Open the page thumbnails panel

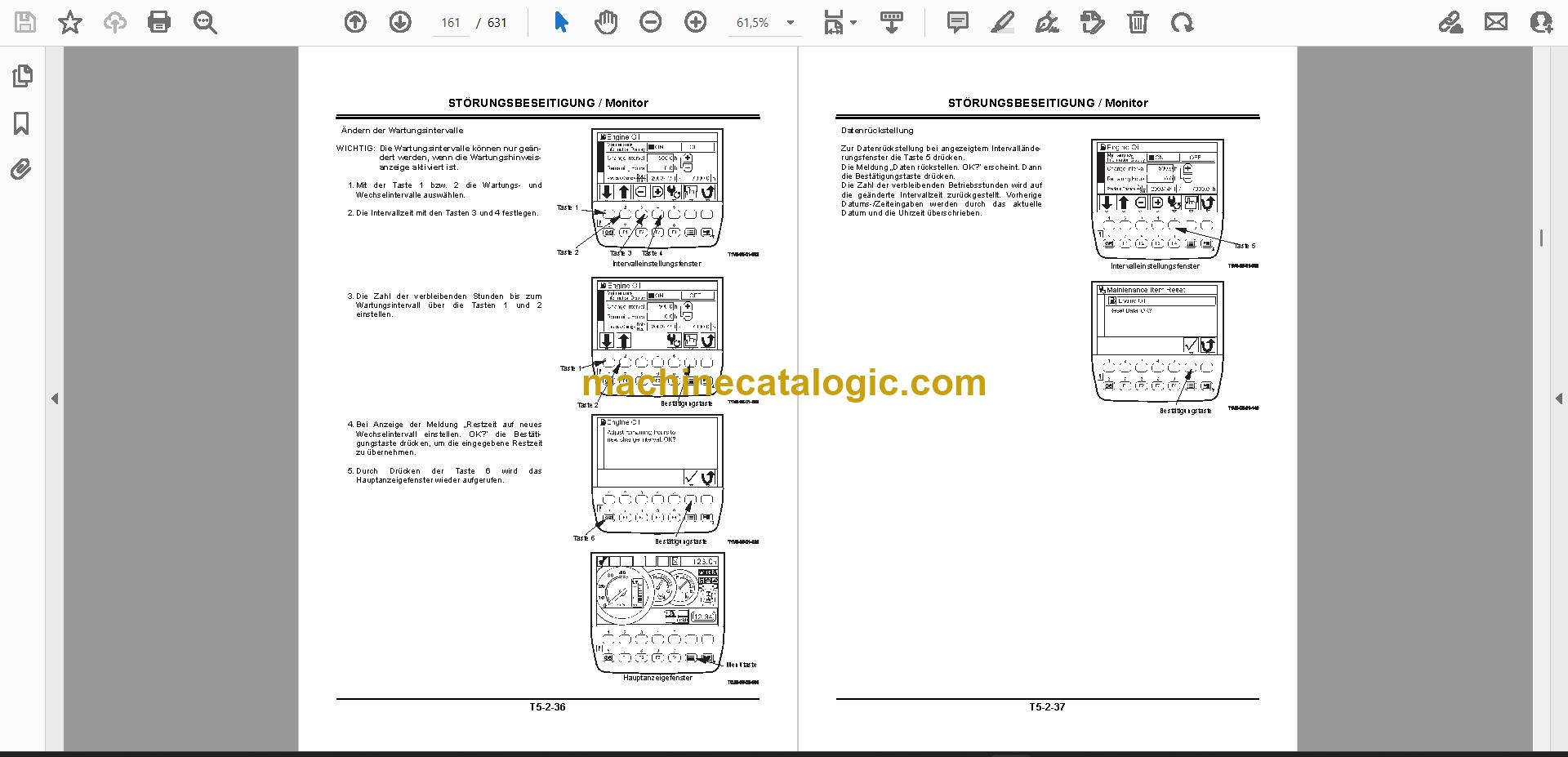tap(22, 76)
